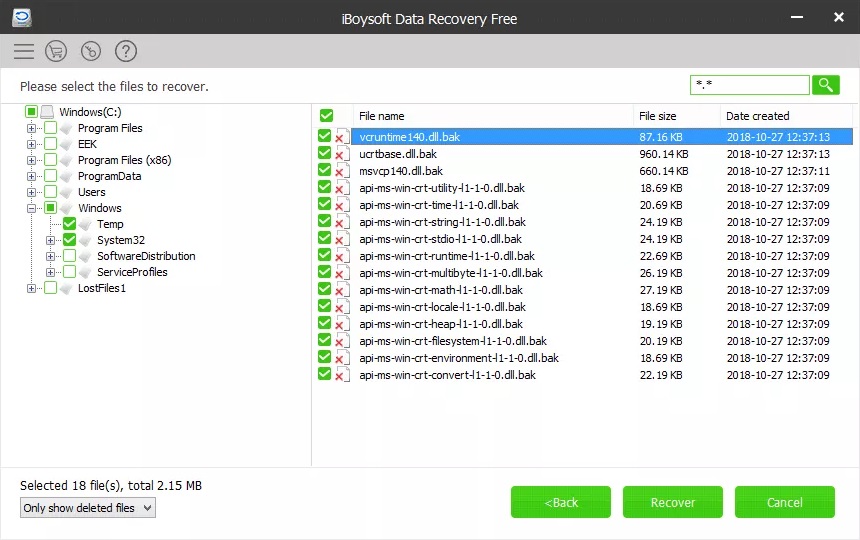Screen dimensions: 860x540
Task: Check the EEK folder checkbox
Action: pyautogui.click(x=50, y=144)
